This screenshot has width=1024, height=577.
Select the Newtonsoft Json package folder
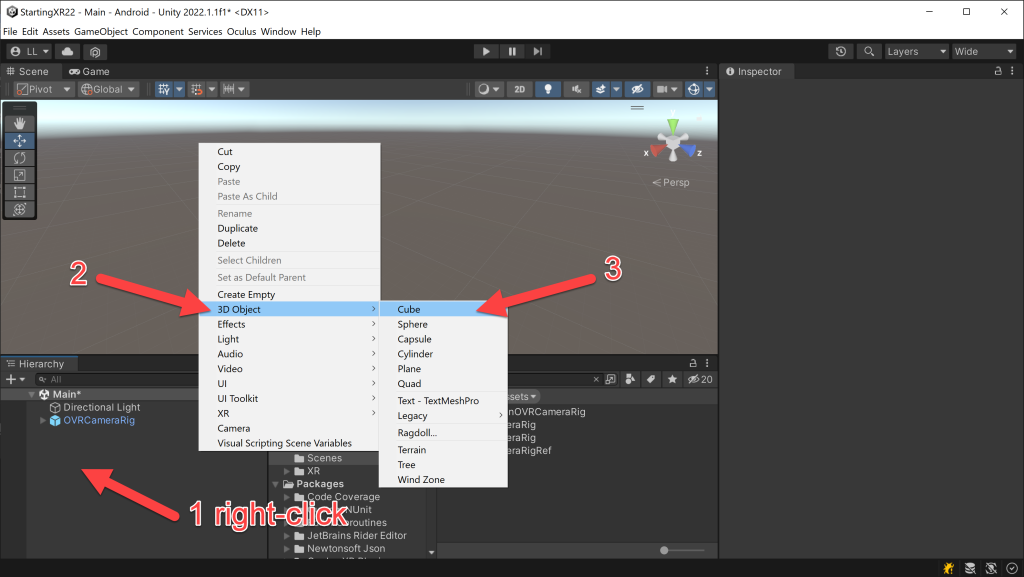[346, 548]
